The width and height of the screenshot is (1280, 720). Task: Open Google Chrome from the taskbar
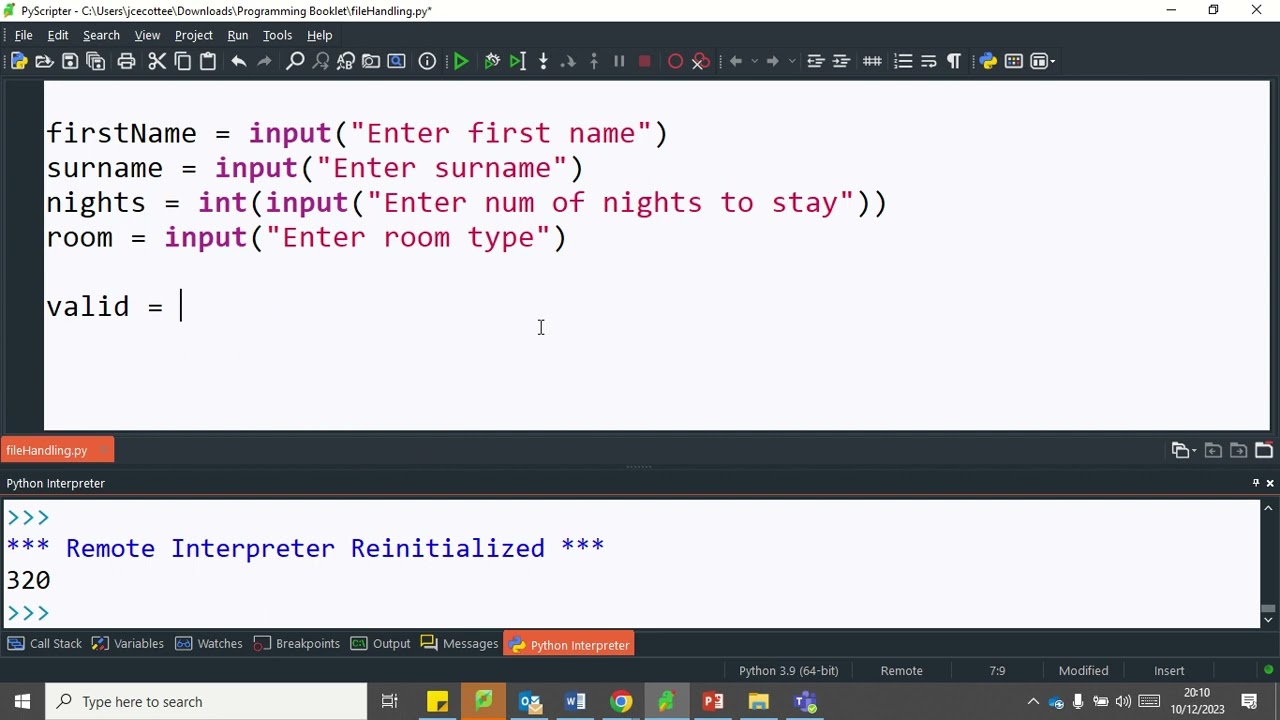click(x=621, y=702)
